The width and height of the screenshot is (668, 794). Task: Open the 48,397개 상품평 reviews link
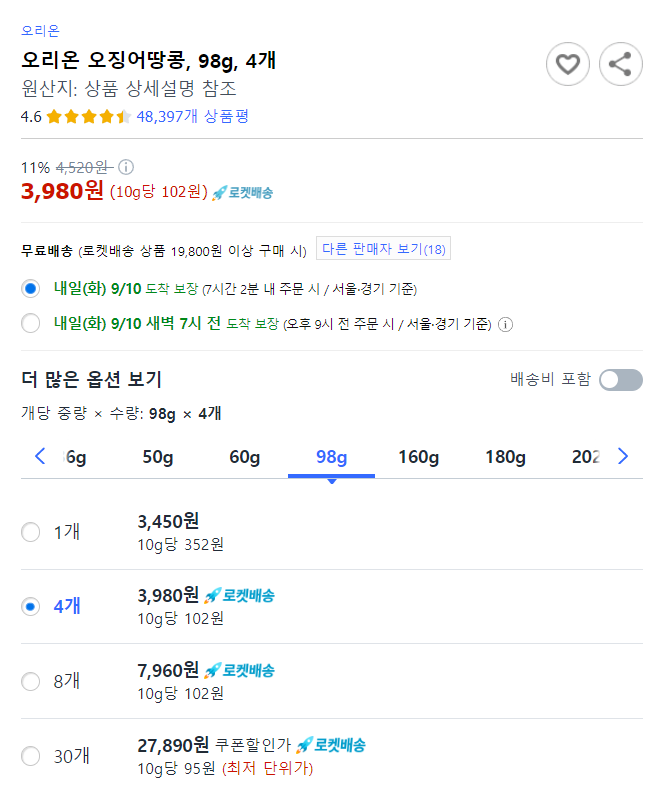pos(192,117)
